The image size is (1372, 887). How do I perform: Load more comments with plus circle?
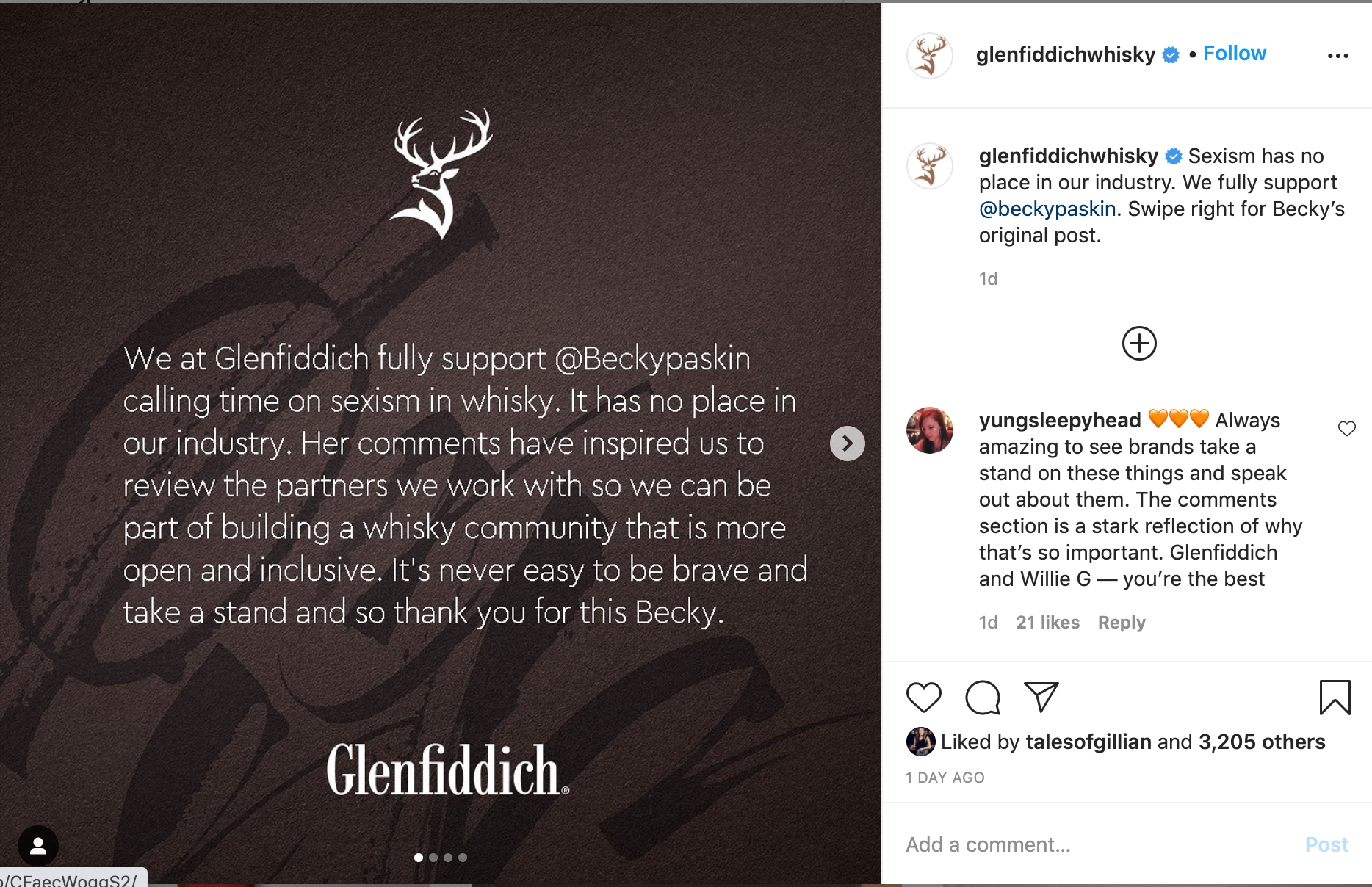coord(1139,344)
